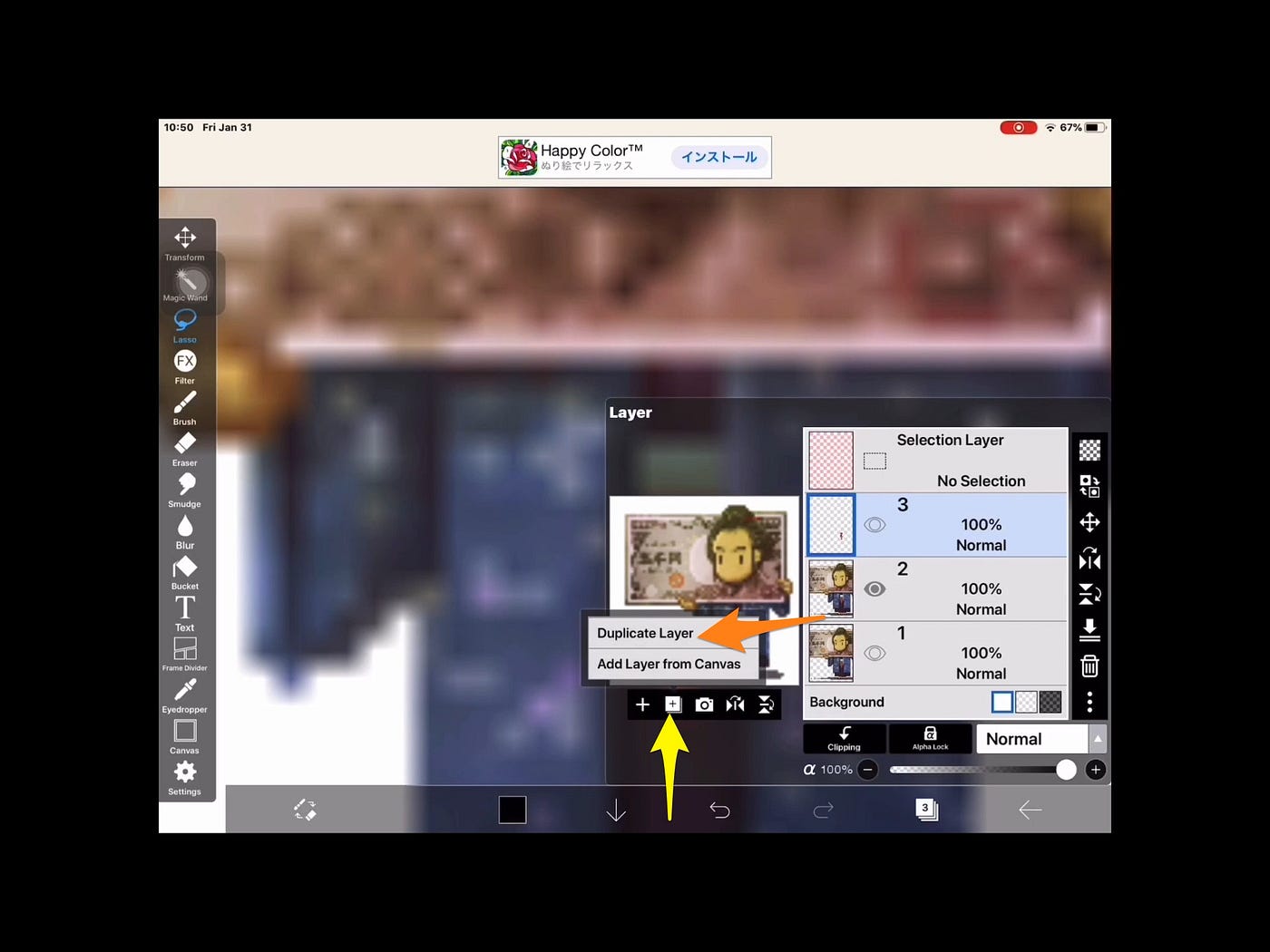The width and height of the screenshot is (1270, 952).
Task: Choose Add Layer from Canvas
Action: point(669,664)
